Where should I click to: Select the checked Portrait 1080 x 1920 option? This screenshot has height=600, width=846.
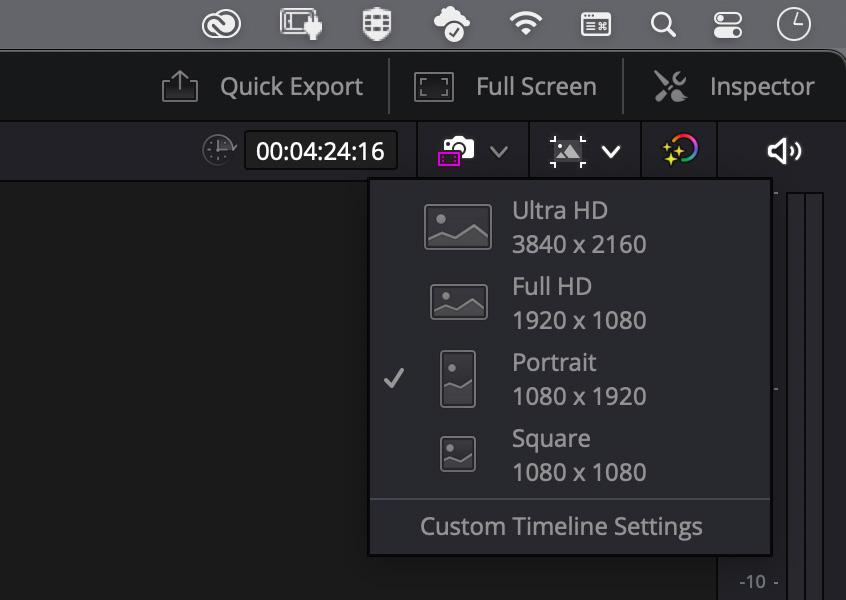coord(570,379)
